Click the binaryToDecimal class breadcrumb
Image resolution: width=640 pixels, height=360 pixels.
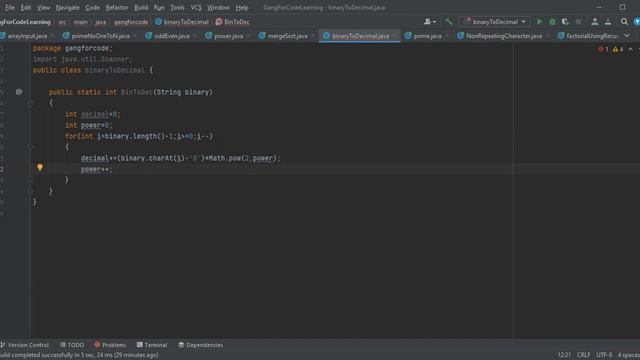coord(182,22)
